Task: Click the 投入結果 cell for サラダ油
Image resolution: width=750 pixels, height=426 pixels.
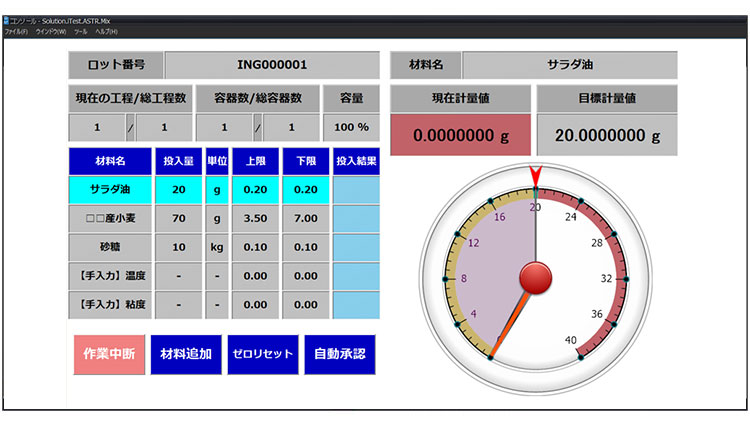Action: coord(356,190)
